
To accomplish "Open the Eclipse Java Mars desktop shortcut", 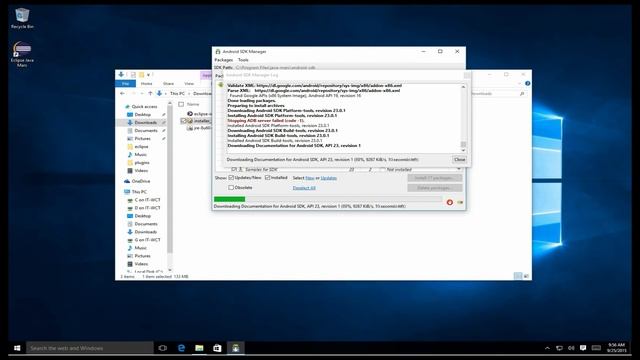I will 22,53.
